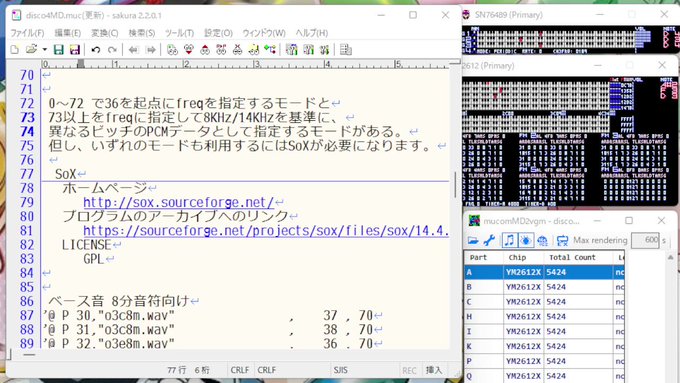Viewport: 680px width, 383px height.
Task: Select part K row in mucomMD2vgm
Action: click(545, 346)
